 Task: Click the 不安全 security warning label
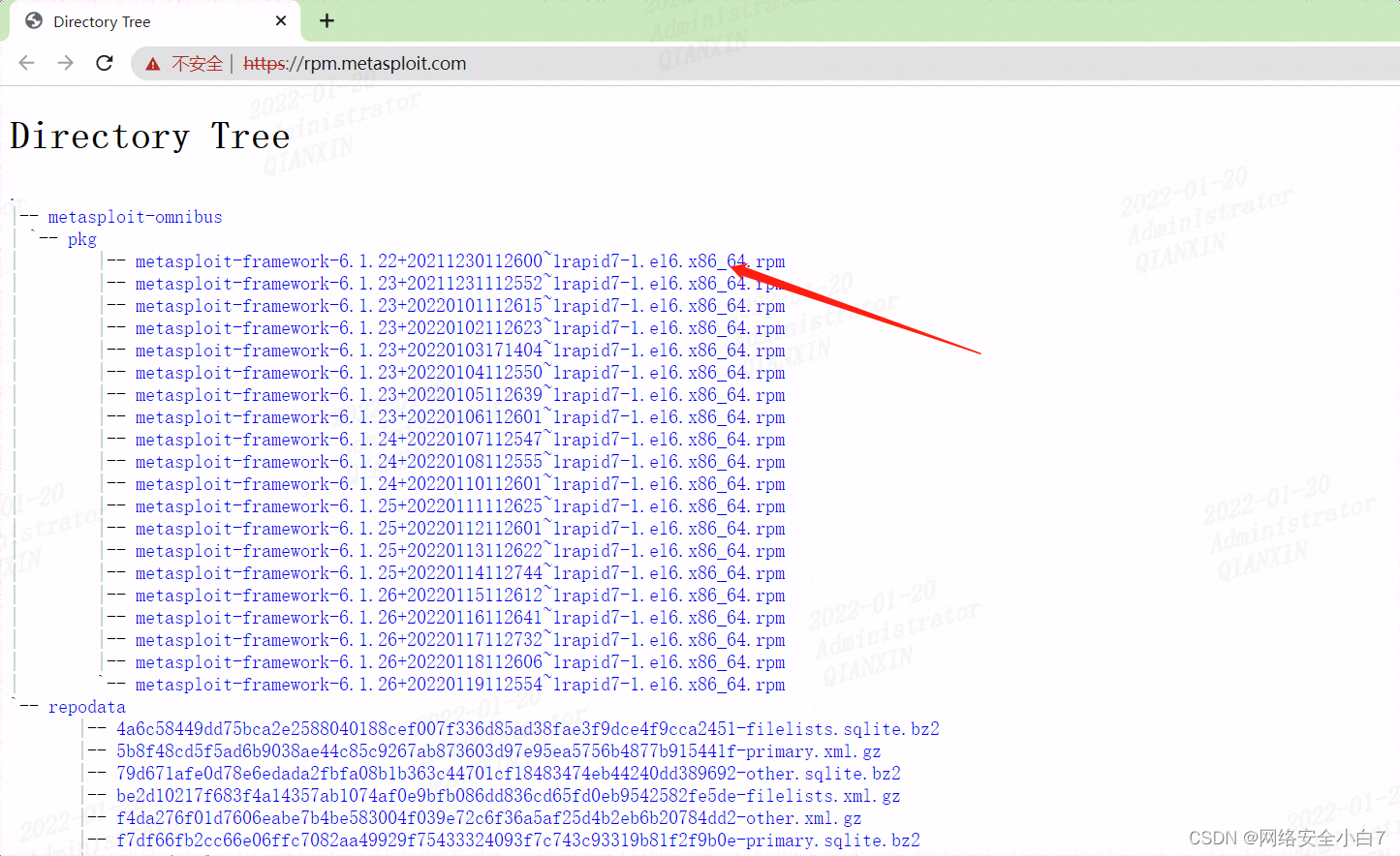click(x=198, y=64)
